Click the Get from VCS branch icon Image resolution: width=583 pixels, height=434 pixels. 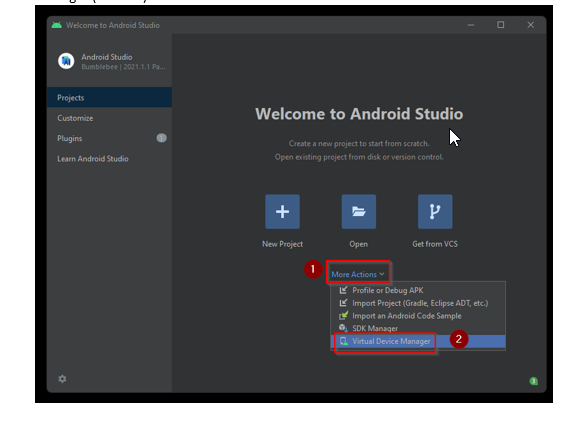(x=435, y=212)
